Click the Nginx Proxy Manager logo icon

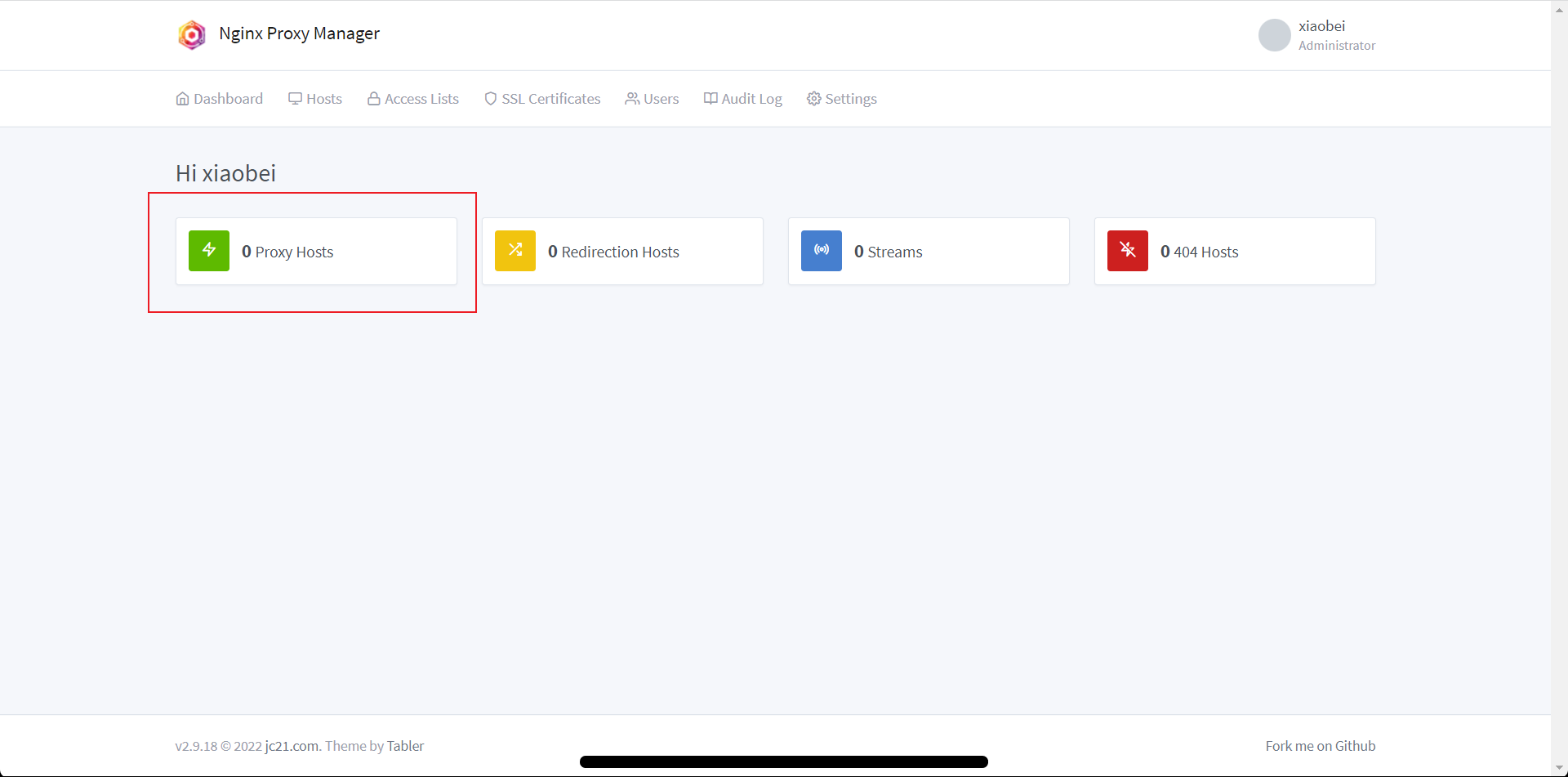[x=192, y=34]
